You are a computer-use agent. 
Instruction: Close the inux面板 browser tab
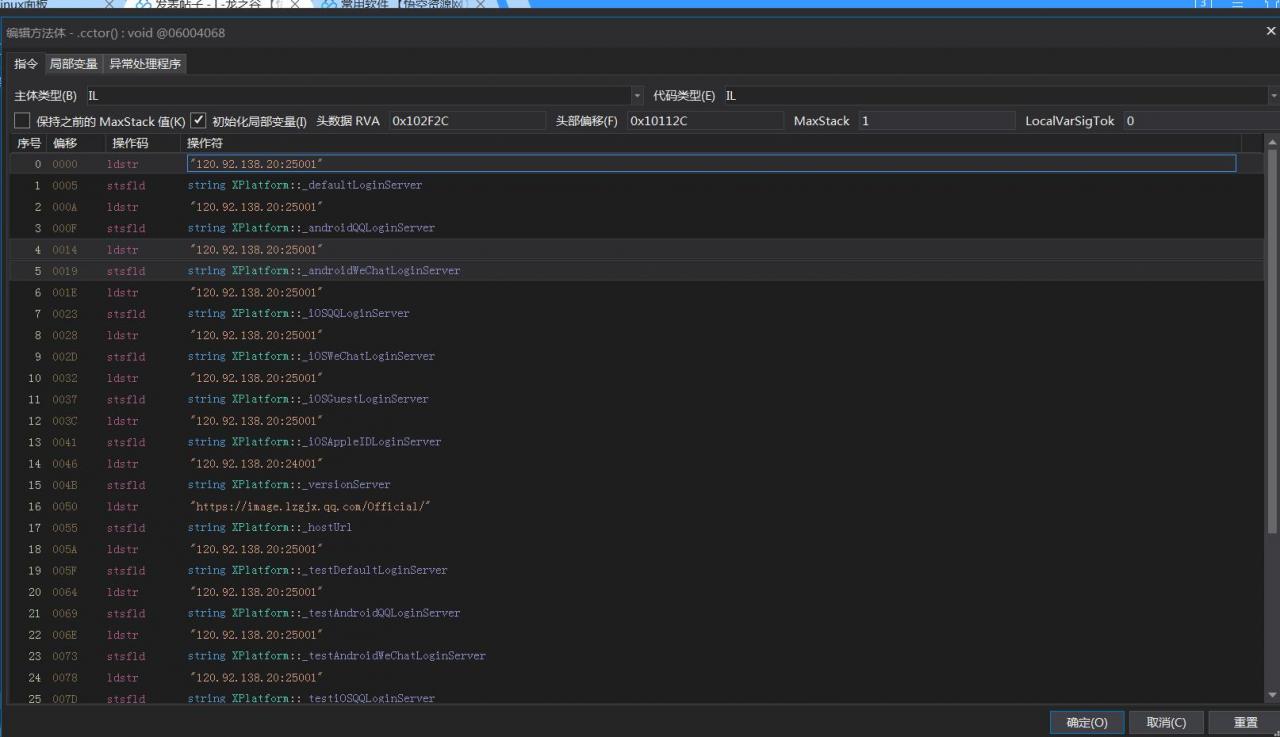pos(109,4)
